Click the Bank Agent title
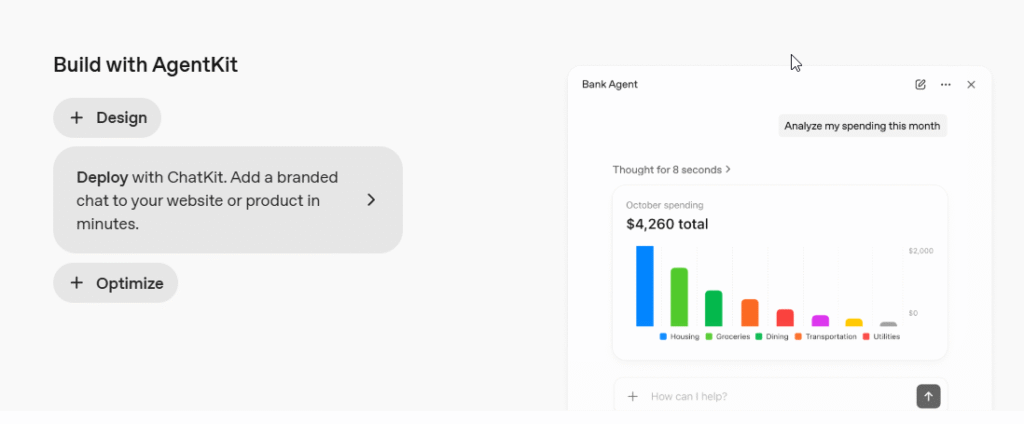 (x=609, y=85)
